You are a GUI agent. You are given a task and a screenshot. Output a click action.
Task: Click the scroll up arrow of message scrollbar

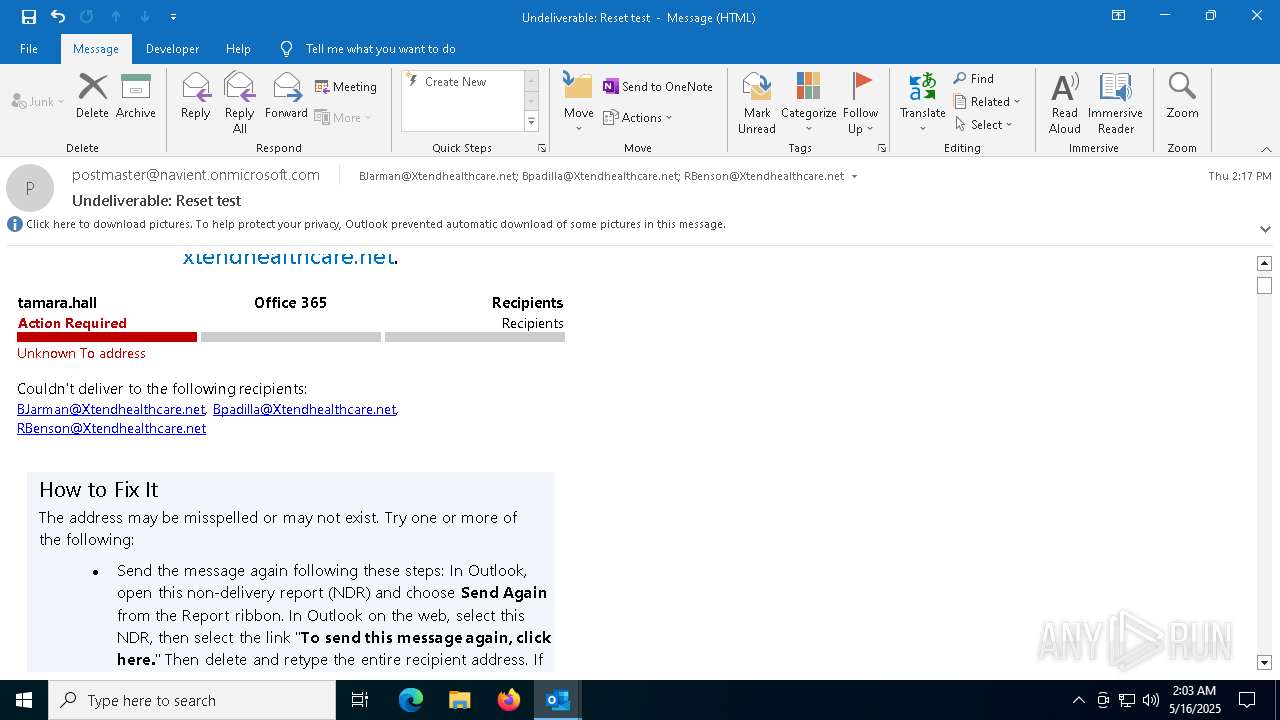point(1264,263)
